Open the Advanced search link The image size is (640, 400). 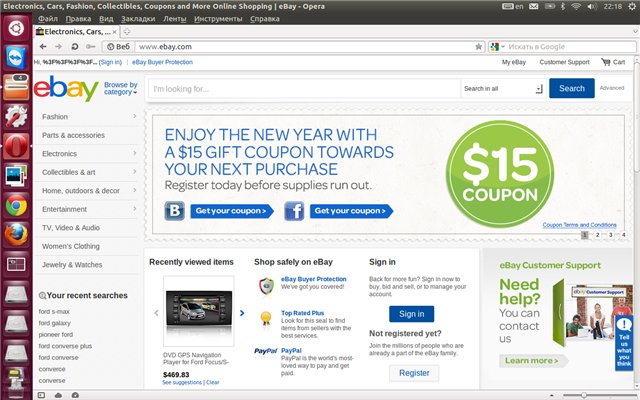pos(612,88)
